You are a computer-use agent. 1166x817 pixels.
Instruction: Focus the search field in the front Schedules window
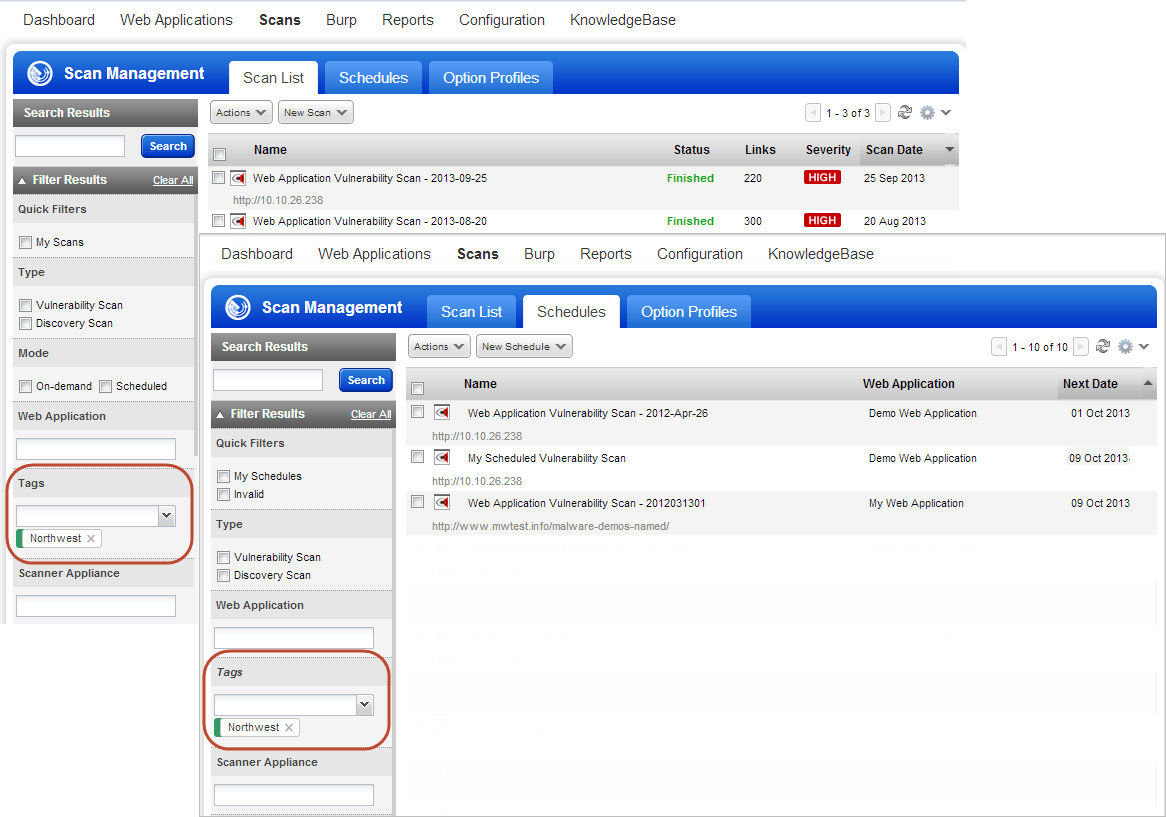coord(268,380)
